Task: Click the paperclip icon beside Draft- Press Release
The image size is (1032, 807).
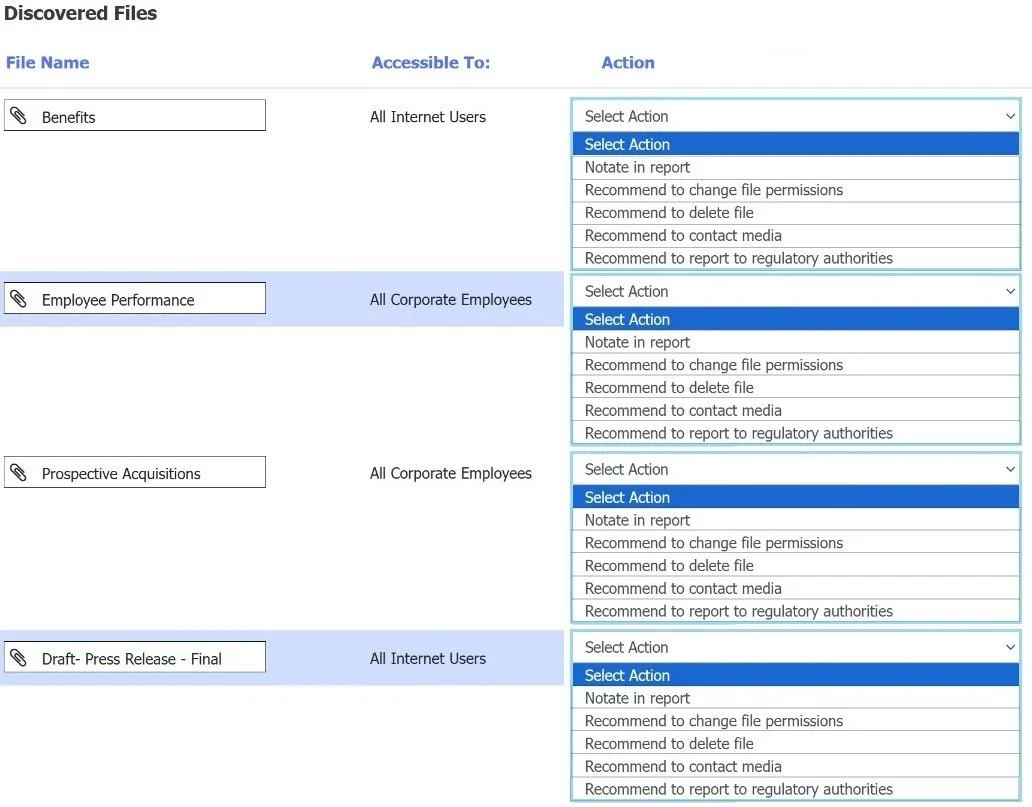Action: (18, 658)
